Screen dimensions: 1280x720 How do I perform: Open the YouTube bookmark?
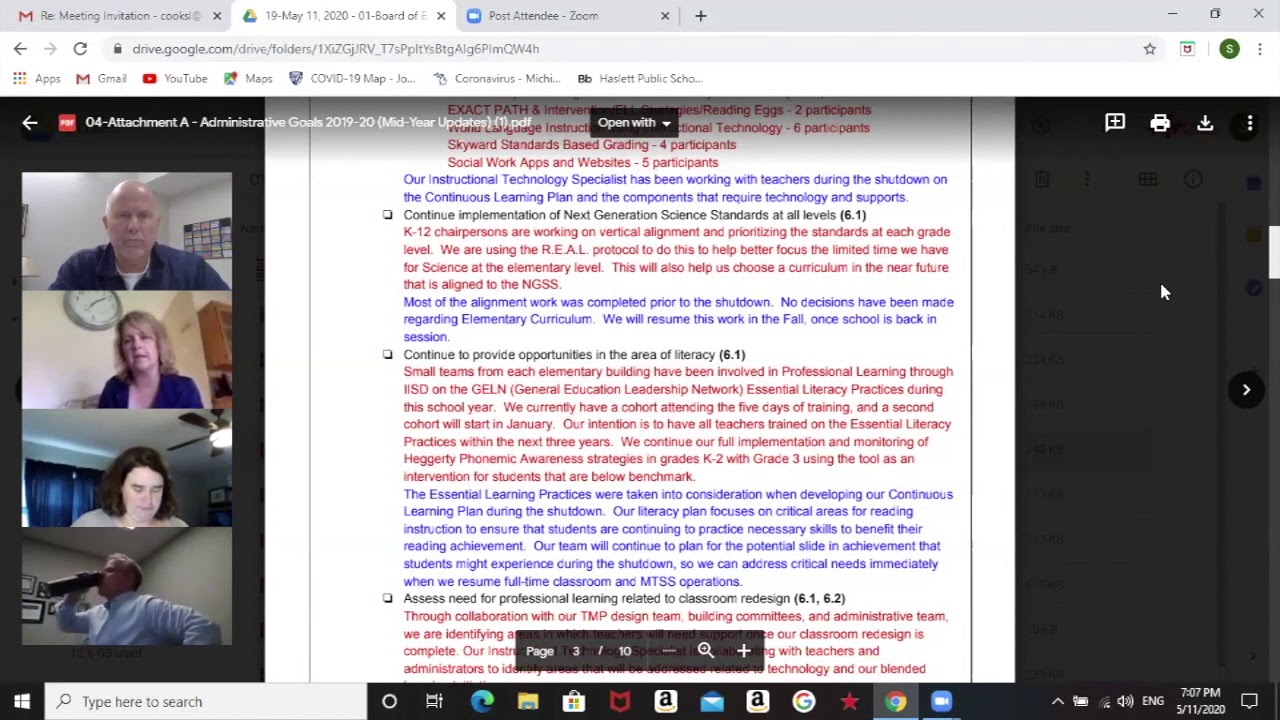[175, 78]
